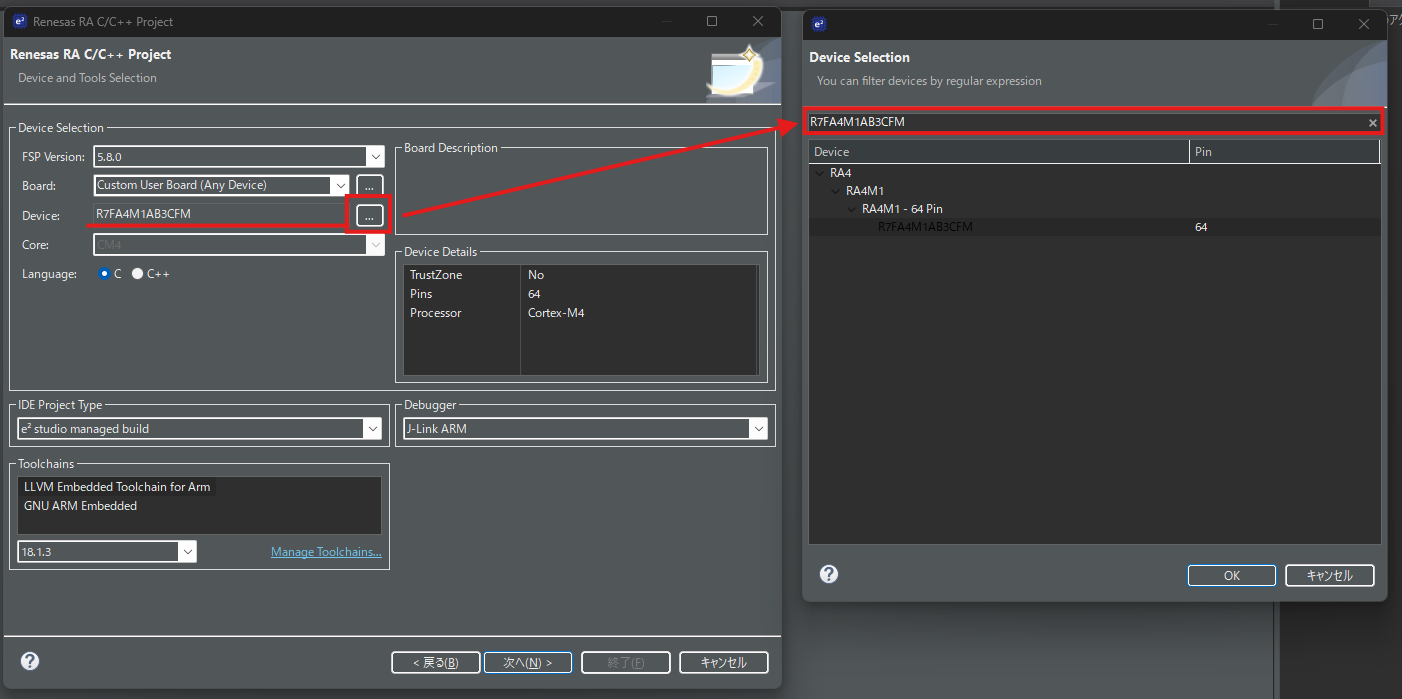Click OK in Device Selection dialog

coord(1232,575)
